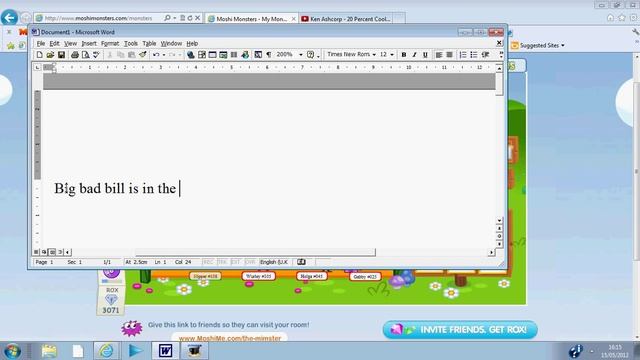Click the spelling status book icon

pyautogui.click(x=301, y=262)
